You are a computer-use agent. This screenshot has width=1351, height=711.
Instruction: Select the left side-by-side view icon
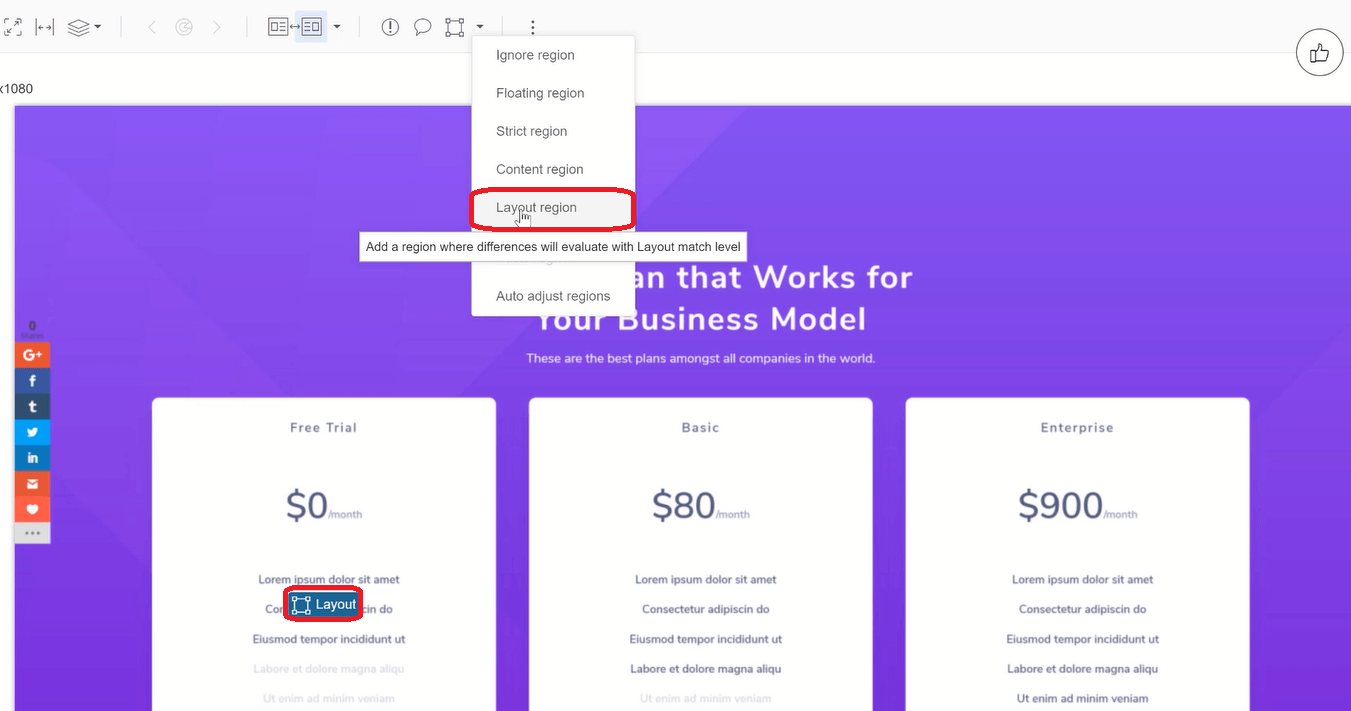pyautogui.click(x=279, y=27)
